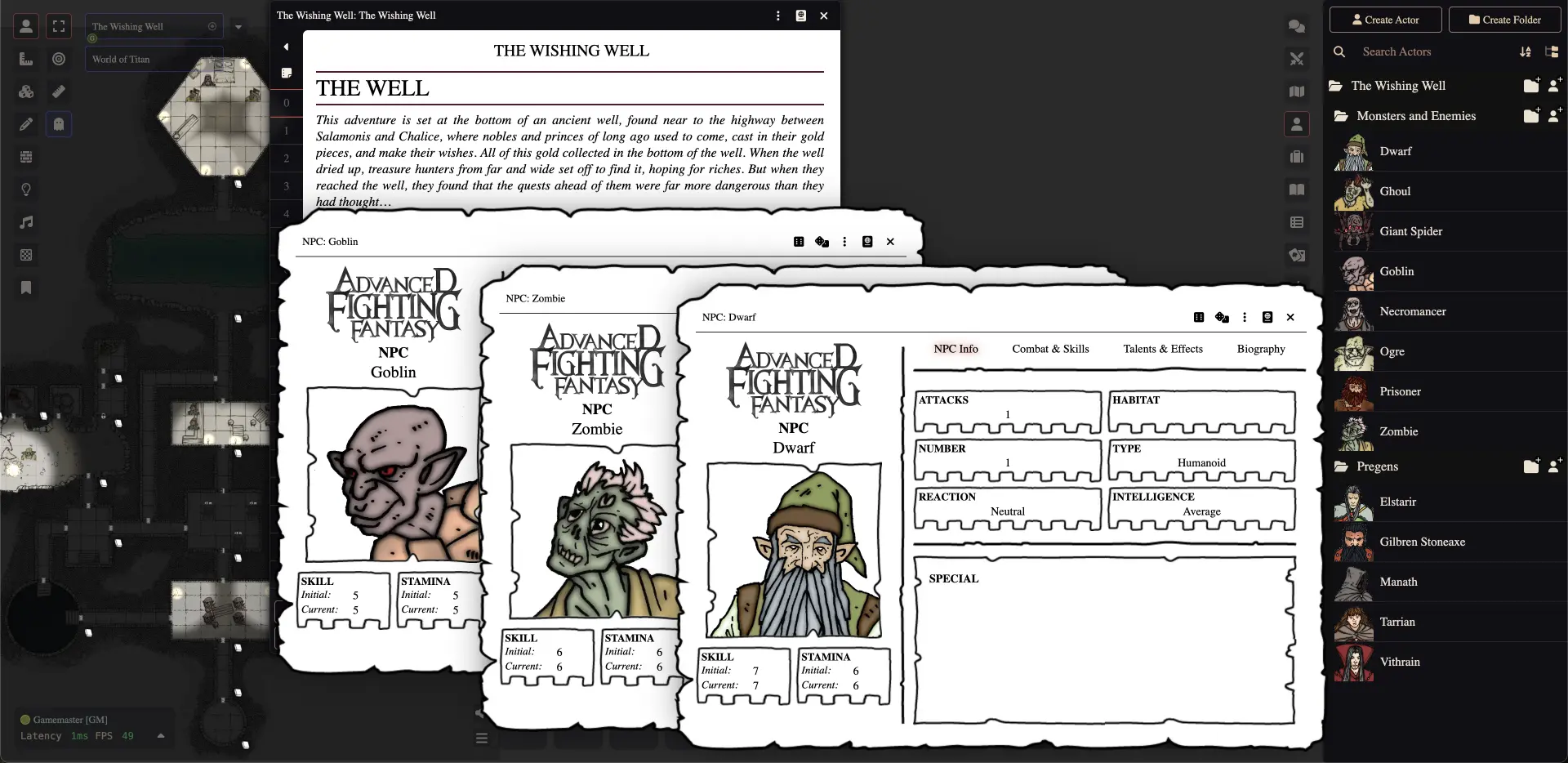Collapse the Pregens folder

pyautogui.click(x=1377, y=466)
